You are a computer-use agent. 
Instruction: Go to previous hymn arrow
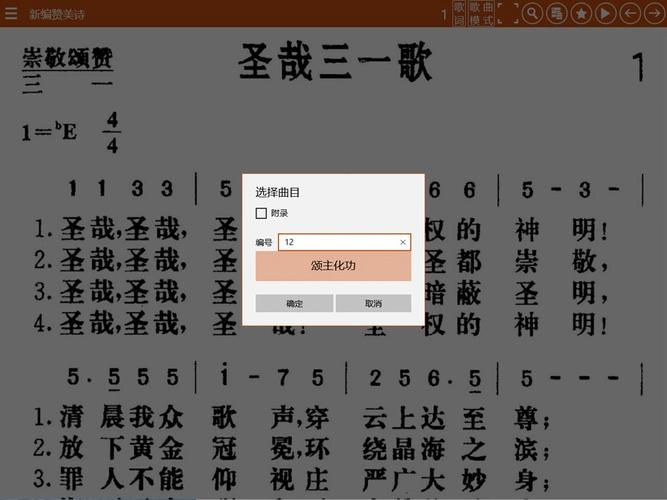point(630,13)
